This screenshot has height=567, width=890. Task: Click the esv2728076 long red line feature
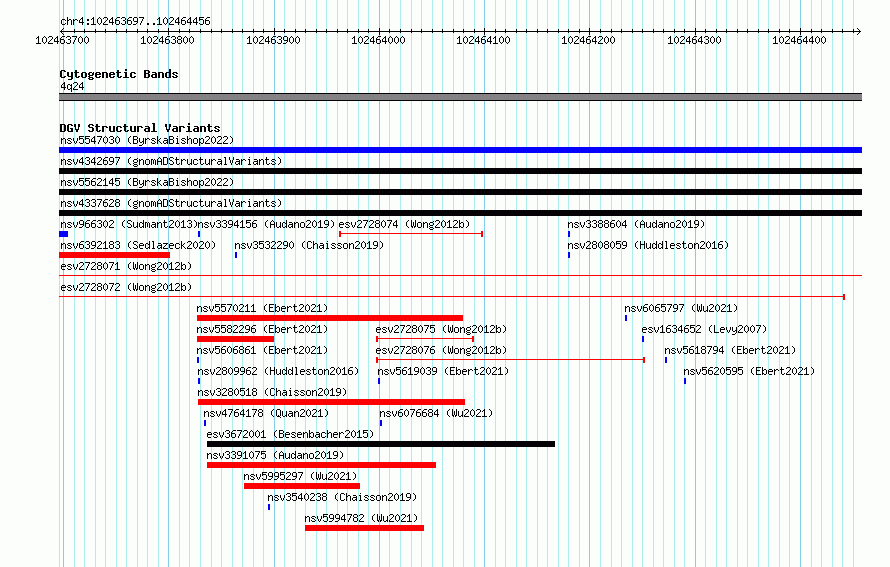tap(510, 360)
